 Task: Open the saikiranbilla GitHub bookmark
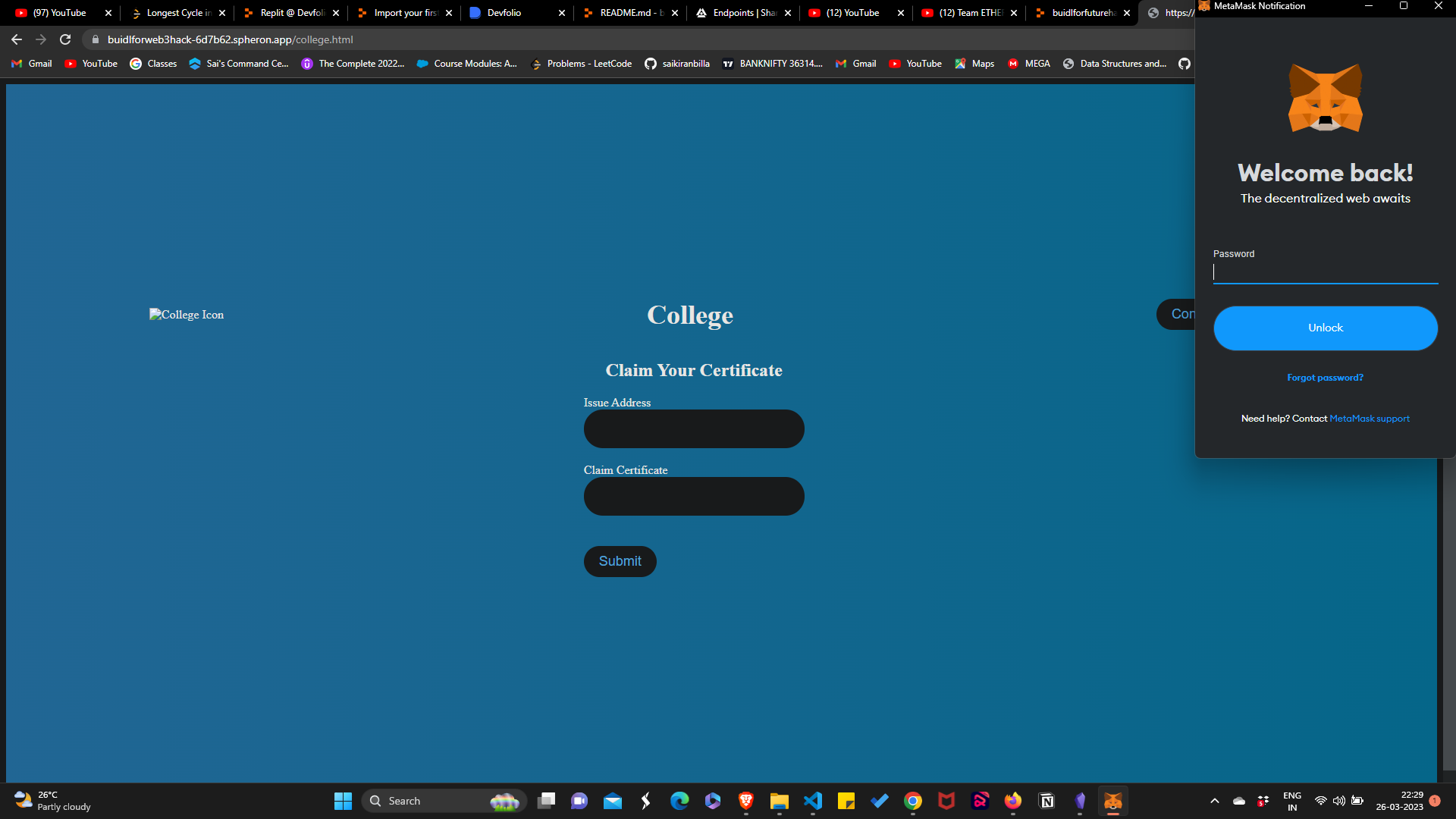point(677,64)
